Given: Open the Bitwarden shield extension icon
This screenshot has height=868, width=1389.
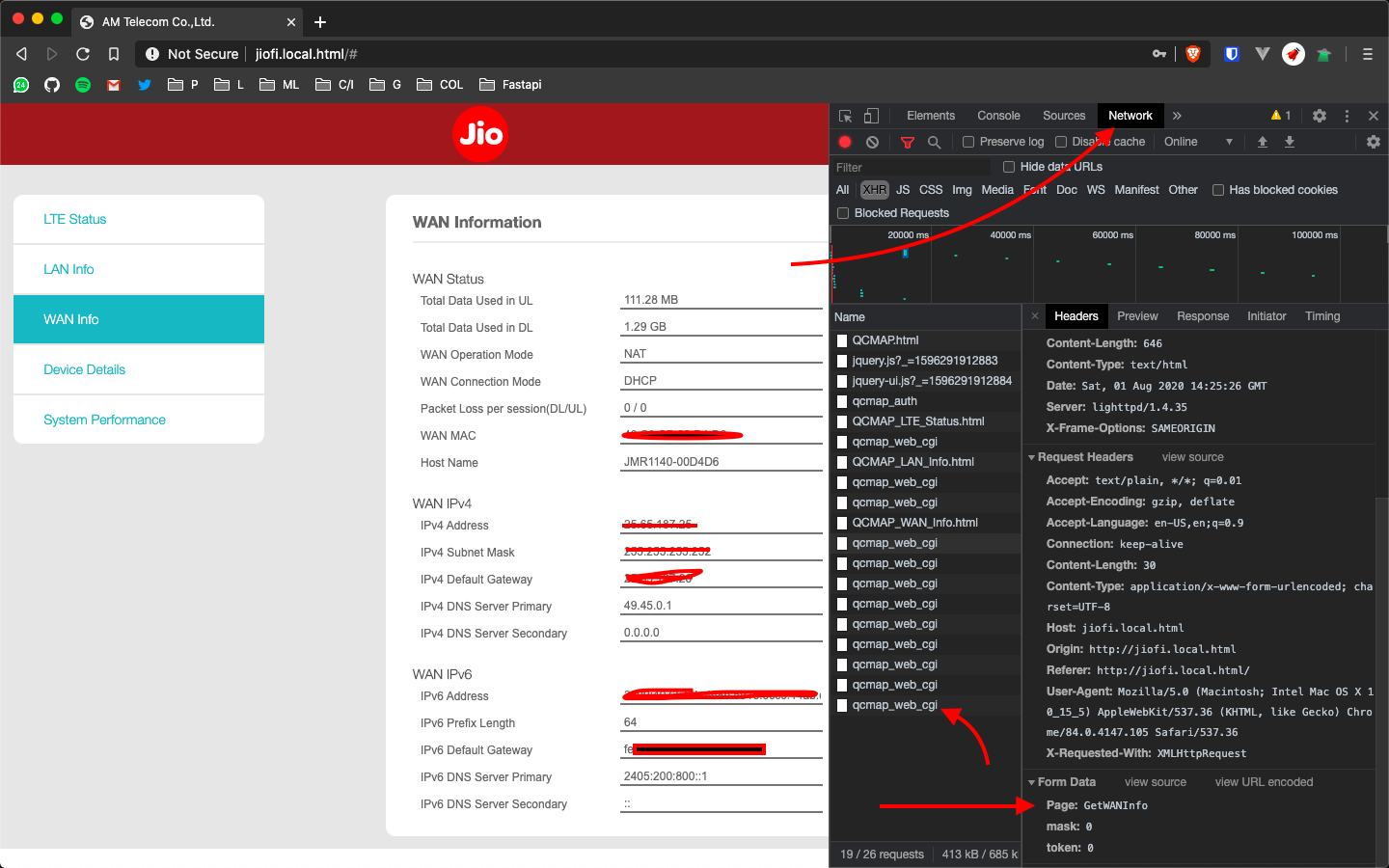Looking at the screenshot, I should point(1232,54).
